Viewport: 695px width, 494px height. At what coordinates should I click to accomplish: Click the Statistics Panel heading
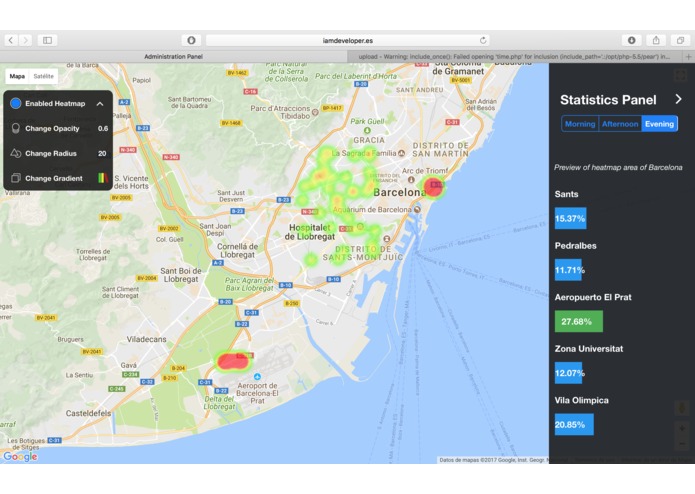point(608,100)
